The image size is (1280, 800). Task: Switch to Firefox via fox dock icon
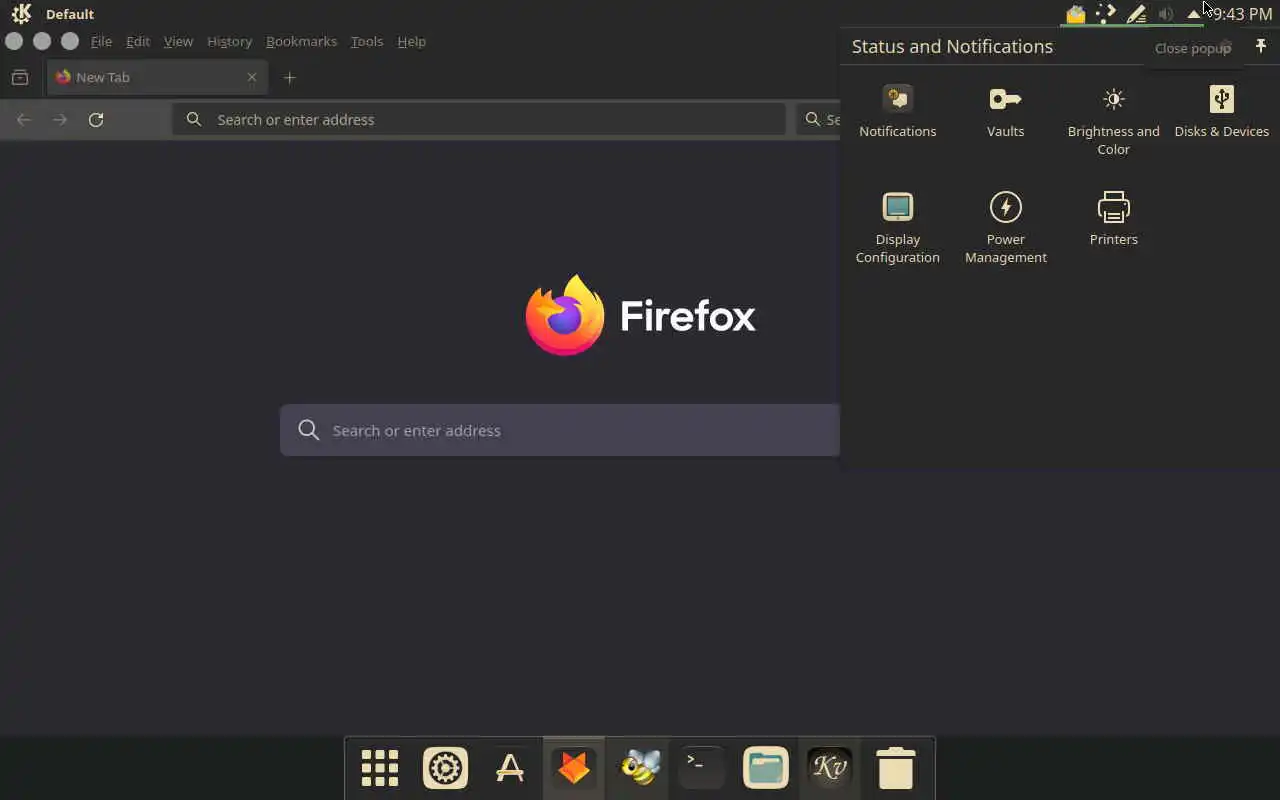pyautogui.click(x=574, y=768)
